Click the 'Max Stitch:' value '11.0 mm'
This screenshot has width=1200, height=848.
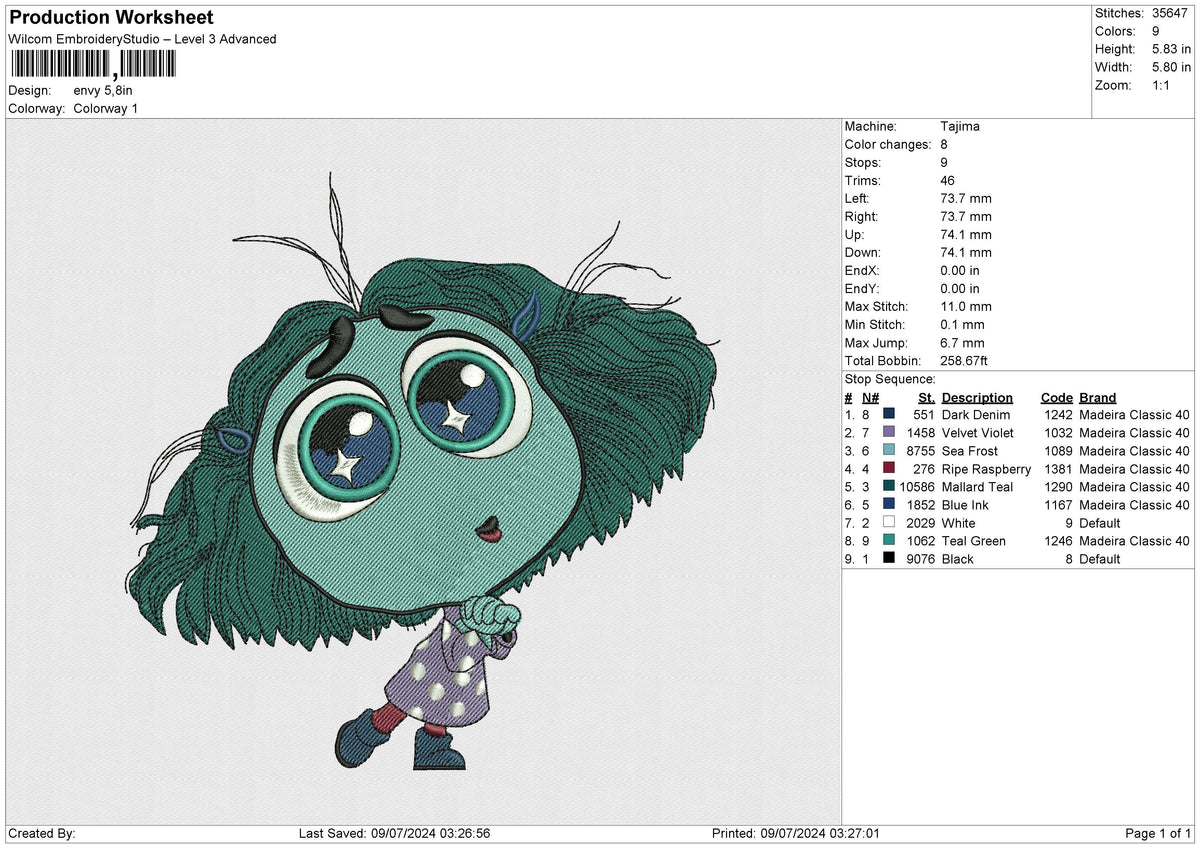[x=966, y=307]
